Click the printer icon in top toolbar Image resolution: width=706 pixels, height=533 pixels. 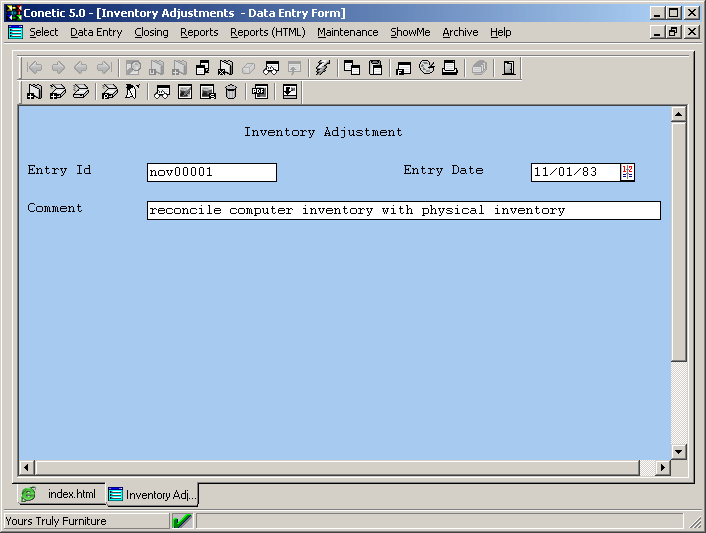450,68
